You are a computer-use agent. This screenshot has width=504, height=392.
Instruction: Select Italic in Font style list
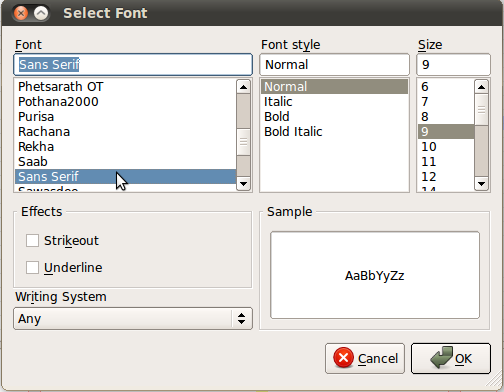click(x=278, y=102)
